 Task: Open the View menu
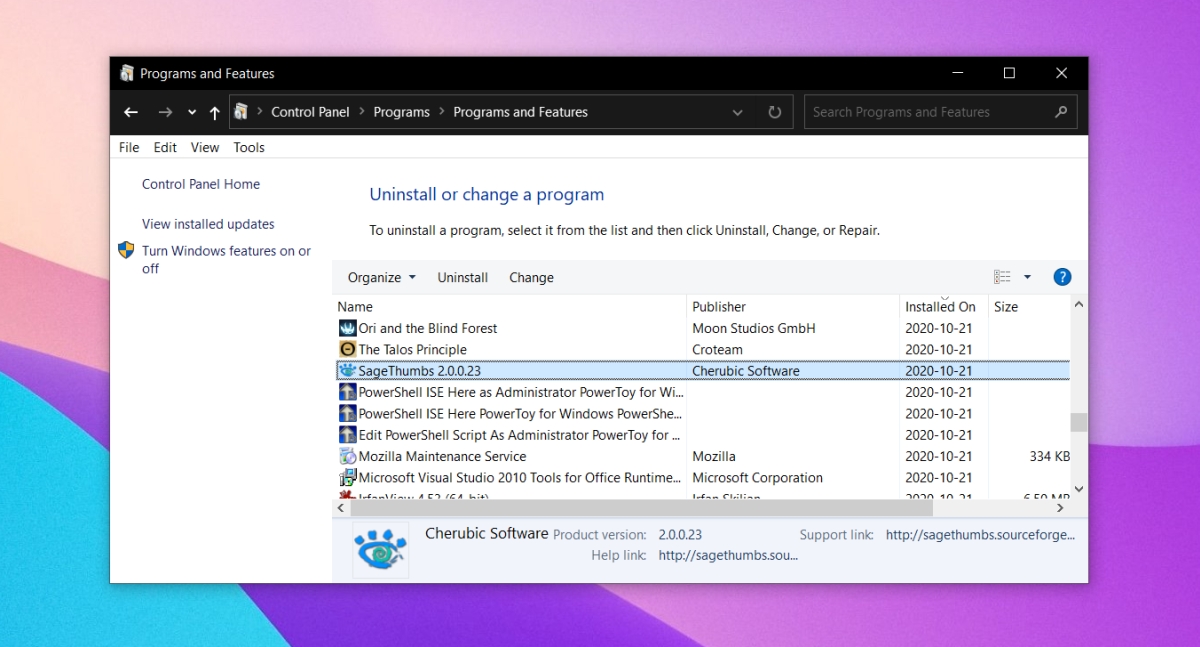pos(205,147)
